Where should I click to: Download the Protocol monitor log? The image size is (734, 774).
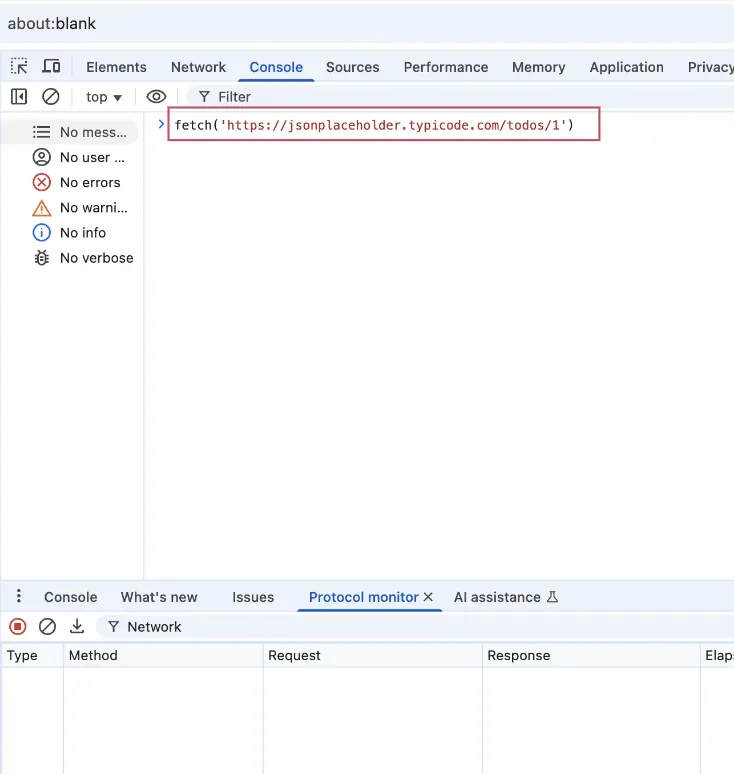(x=77, y=627)
